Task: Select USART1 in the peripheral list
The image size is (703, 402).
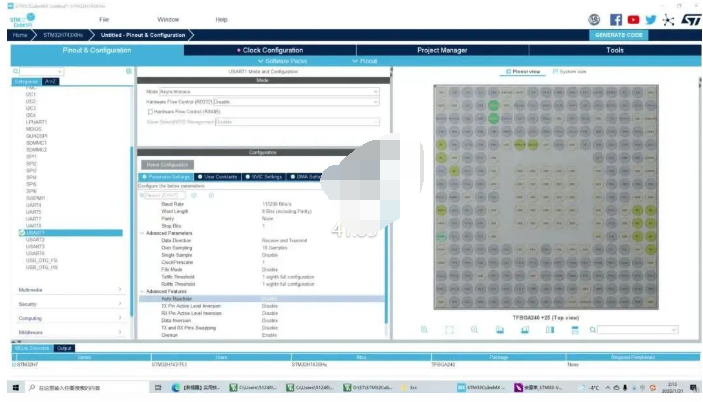Action: click(70, 233)
